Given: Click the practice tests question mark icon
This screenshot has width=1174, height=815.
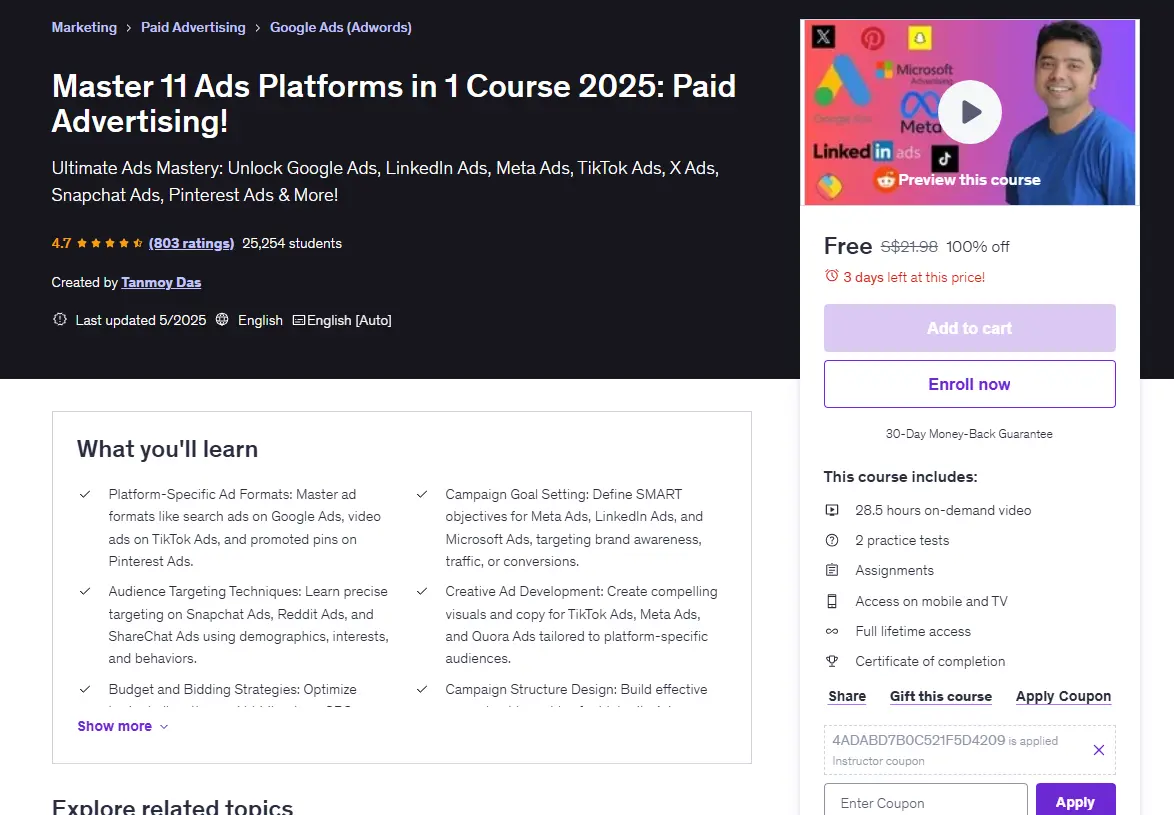Looking at the screenshot, I should 832,540.
